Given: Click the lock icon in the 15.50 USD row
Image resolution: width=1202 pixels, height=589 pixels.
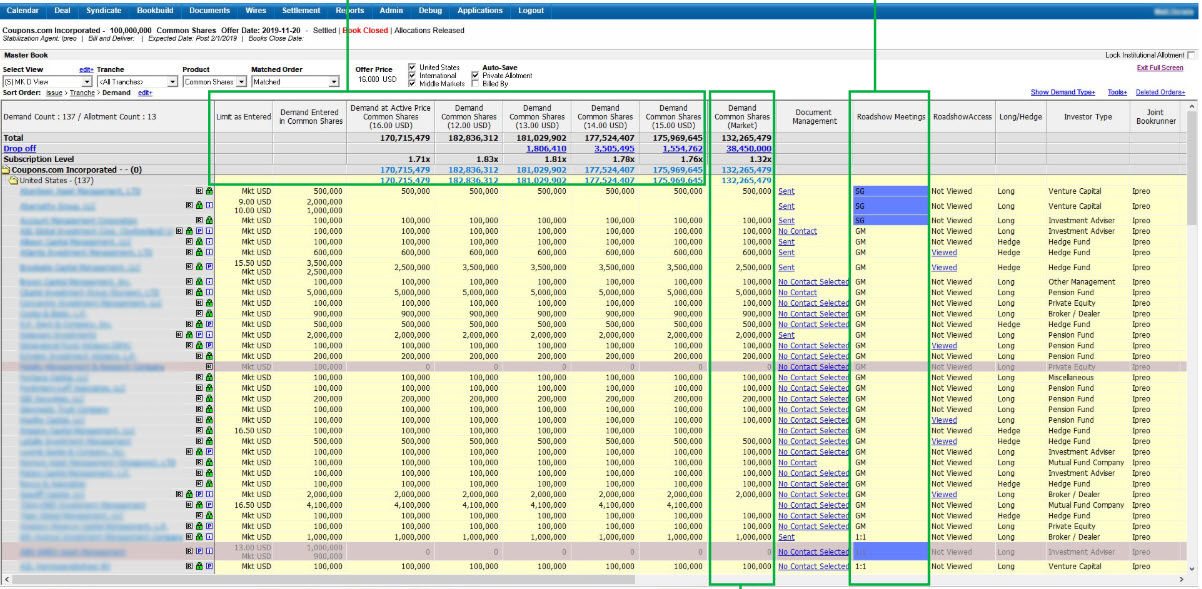Looking at the screenshot, I should [x=199, y=267].
